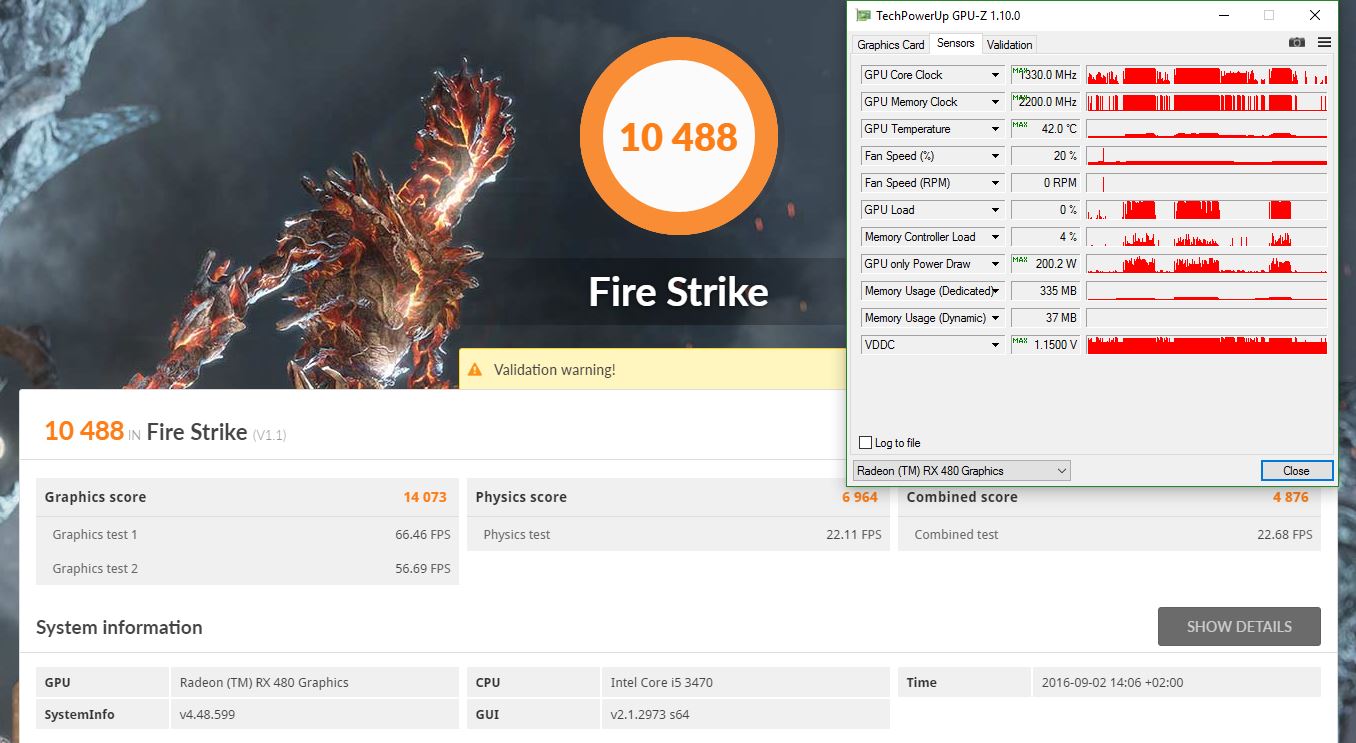This screenshot has width=1356, height=743.
Task: Click the 200.2 W power draw value
Action: [1045, 264]
